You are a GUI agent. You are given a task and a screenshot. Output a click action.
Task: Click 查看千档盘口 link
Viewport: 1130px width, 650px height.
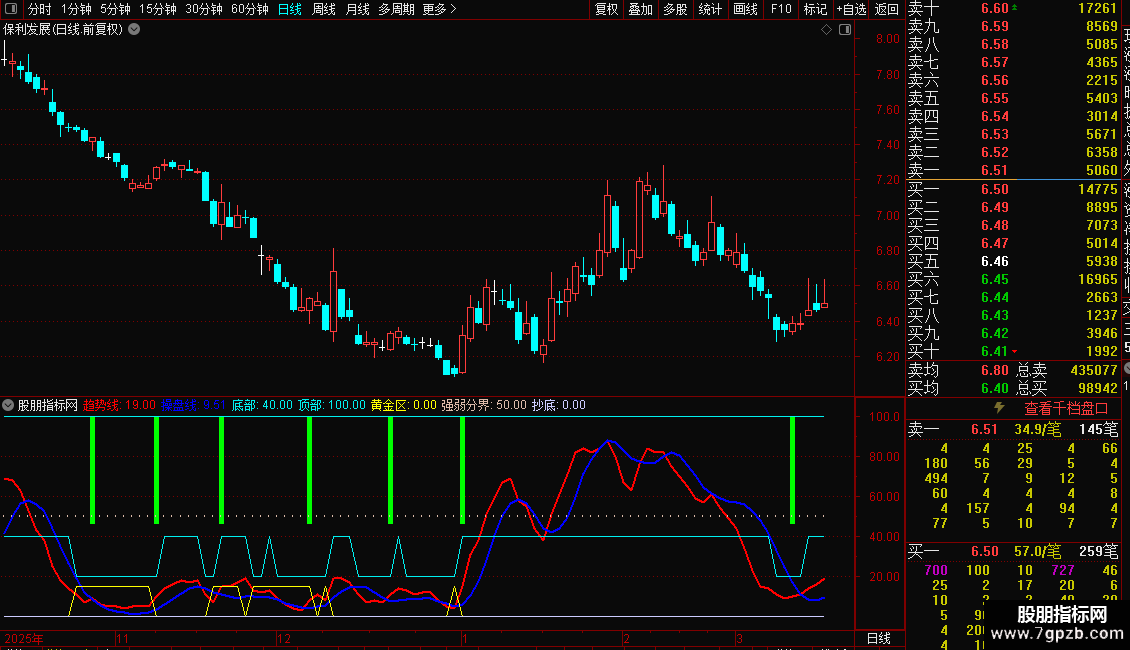[x=1066, y=409]
